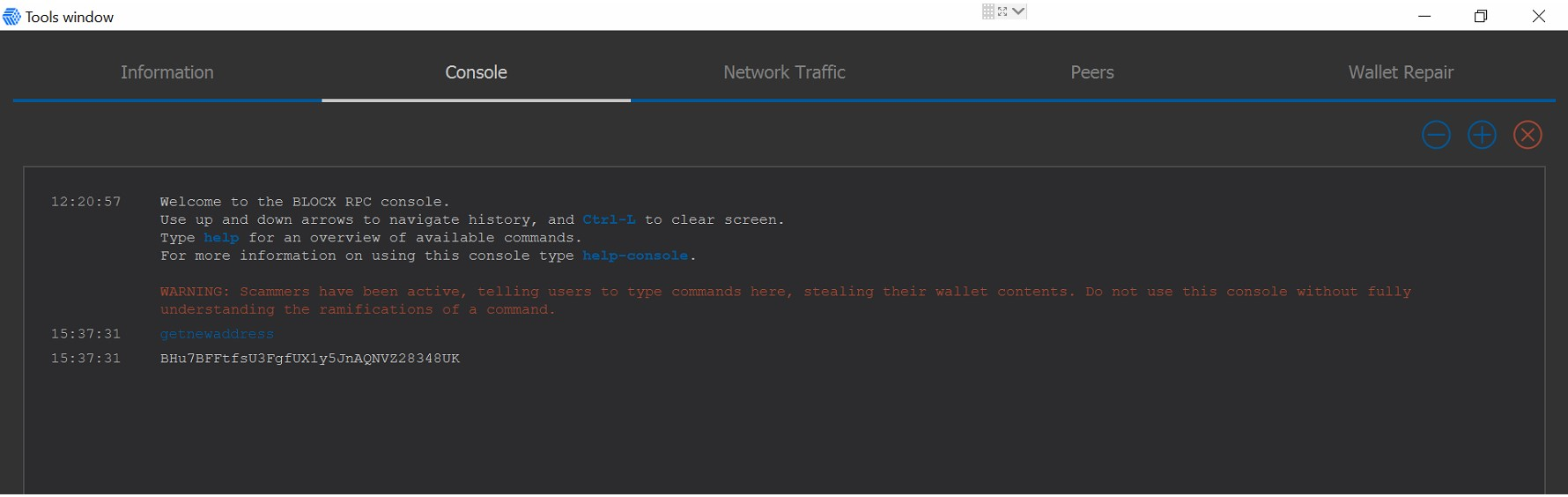Open the Wallet Repair tab
The width and height of the screenshot is (1568, 497).
(1401, 72)
